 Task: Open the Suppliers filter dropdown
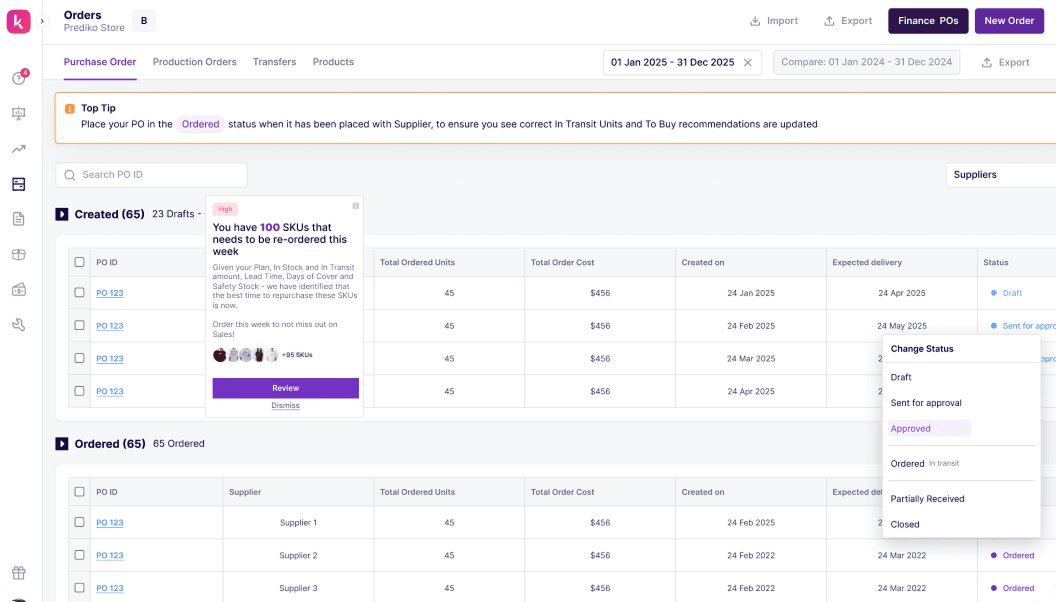pos(1001,175)
